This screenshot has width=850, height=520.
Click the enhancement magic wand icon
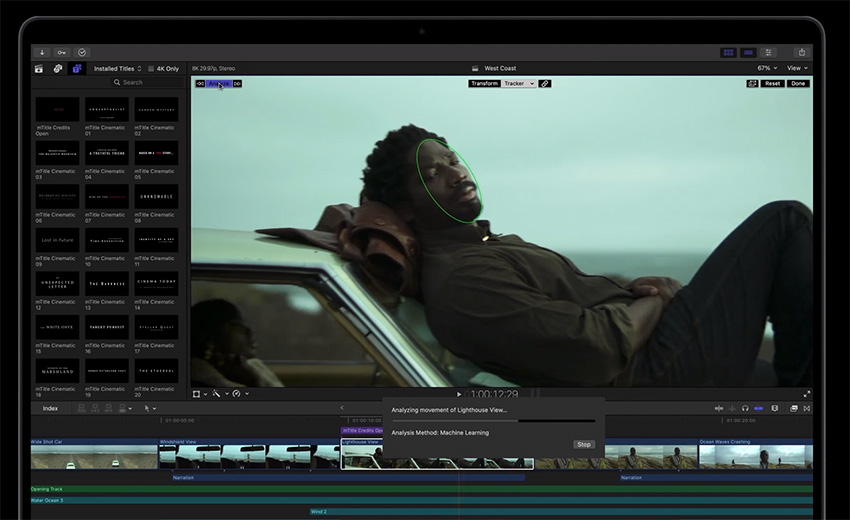(216, 394)
